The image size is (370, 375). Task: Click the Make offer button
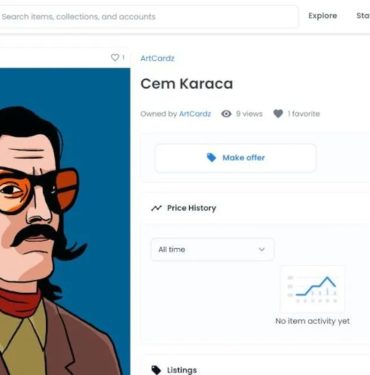[235, 158]
